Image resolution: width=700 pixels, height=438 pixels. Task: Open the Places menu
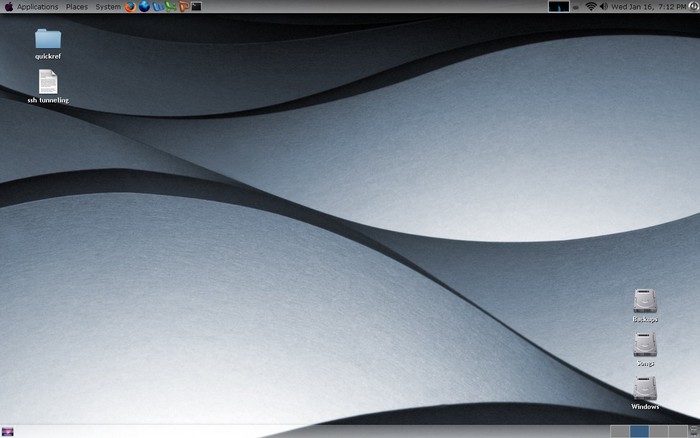tap(77, 7)
